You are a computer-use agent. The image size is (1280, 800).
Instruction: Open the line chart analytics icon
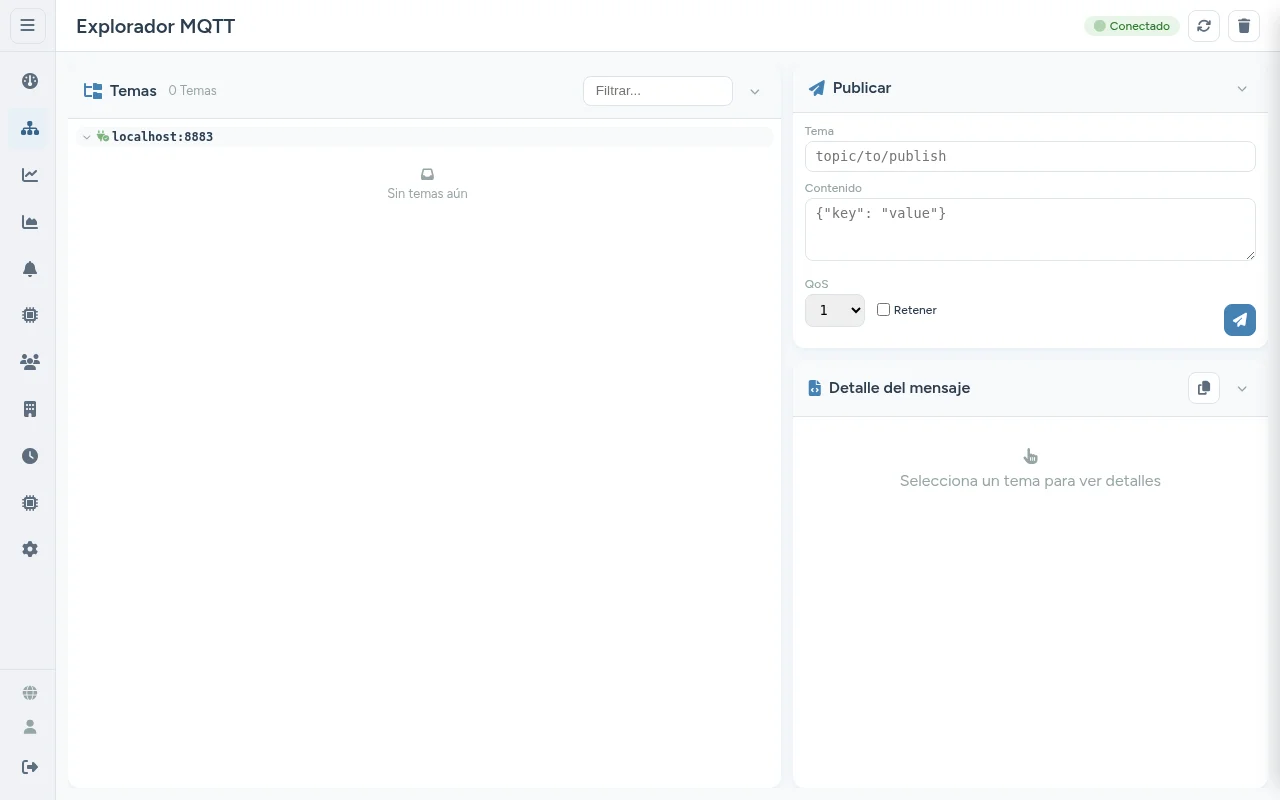point(30,174)
